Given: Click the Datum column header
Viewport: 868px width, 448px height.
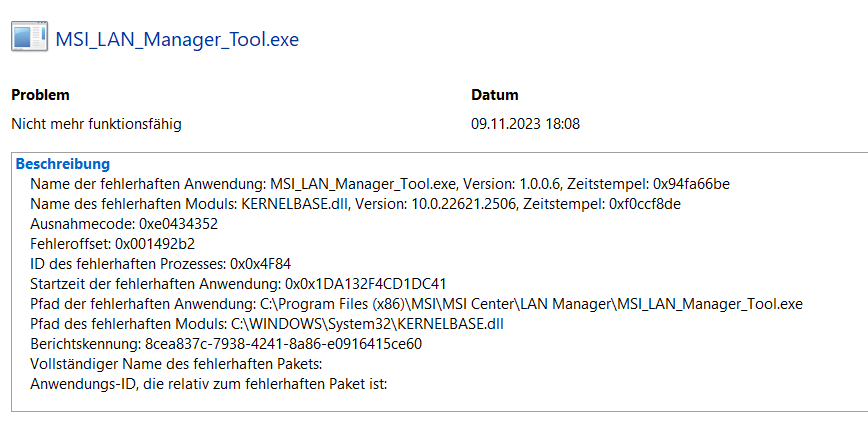Looking at the screenshot, I should pos(495,95).
